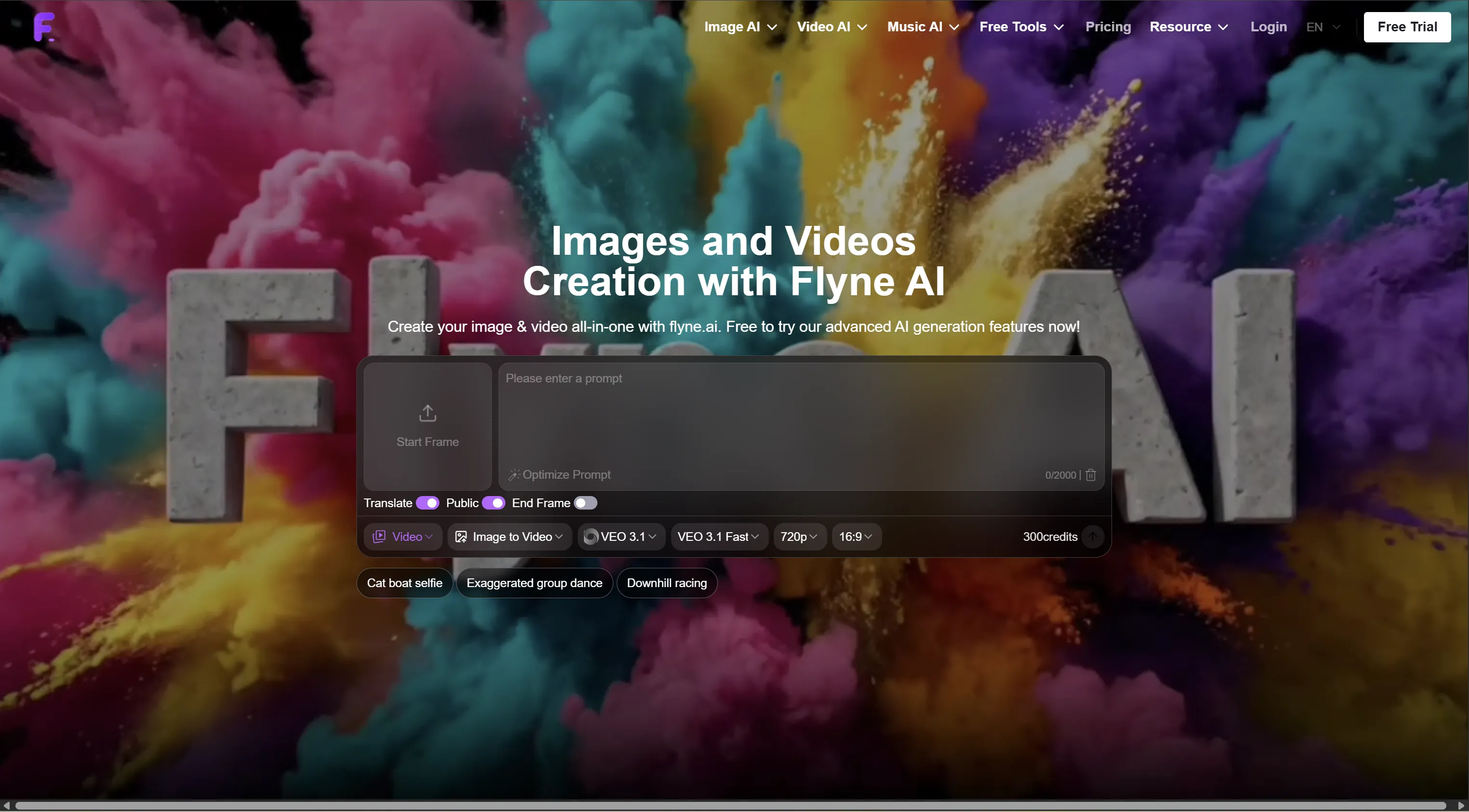
Task: Select the Downhill racing suggestion
Action: tap(667, 583)
